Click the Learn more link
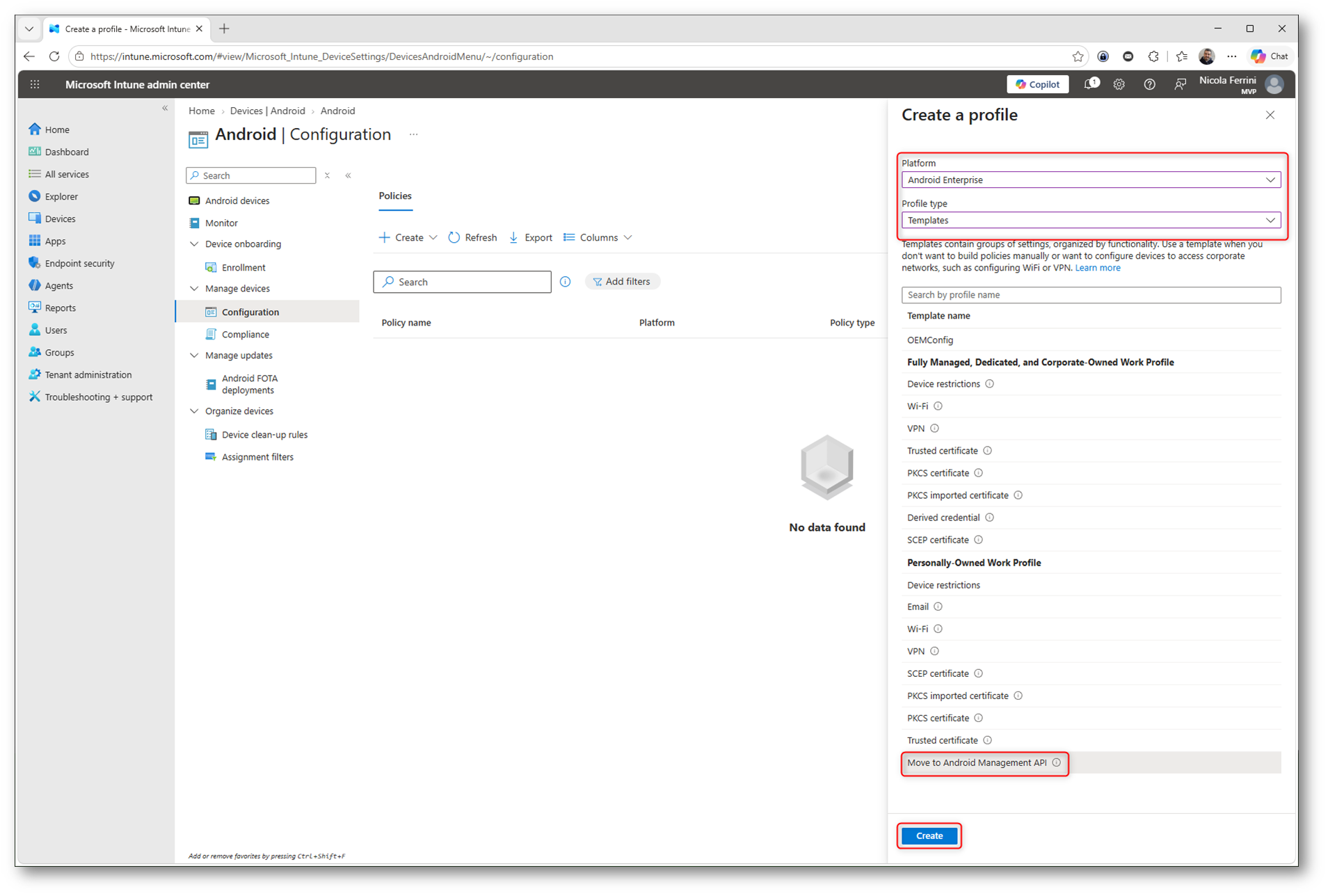Screen dimensions: 1328x896 coord(1097,268)
